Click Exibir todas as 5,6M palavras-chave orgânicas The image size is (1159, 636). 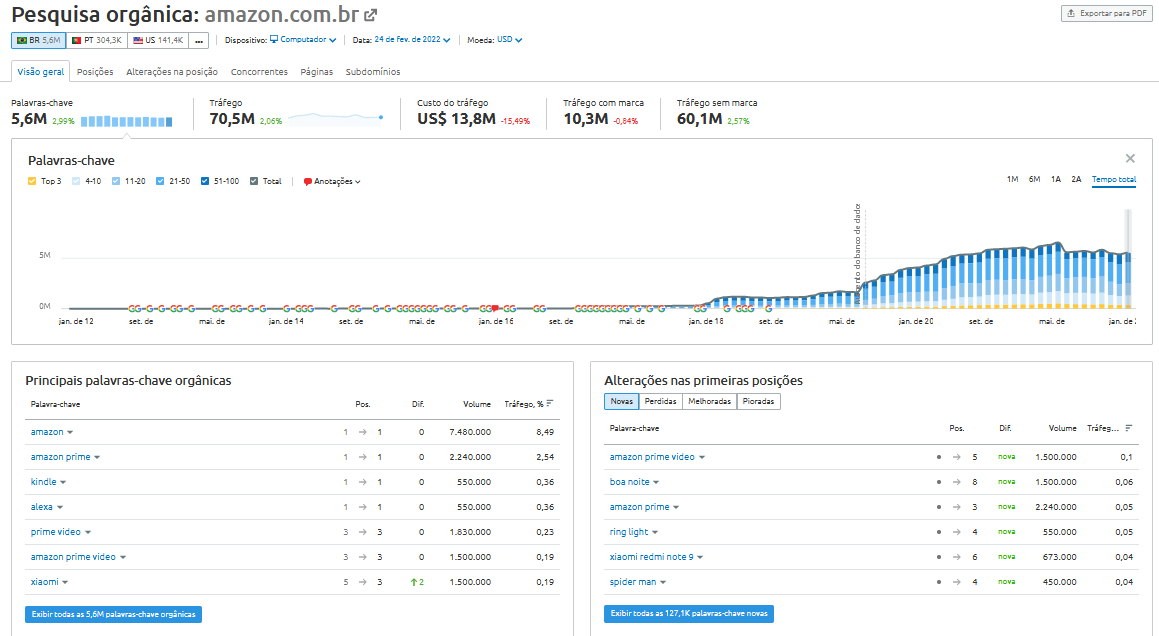click(x=113, y=613)
